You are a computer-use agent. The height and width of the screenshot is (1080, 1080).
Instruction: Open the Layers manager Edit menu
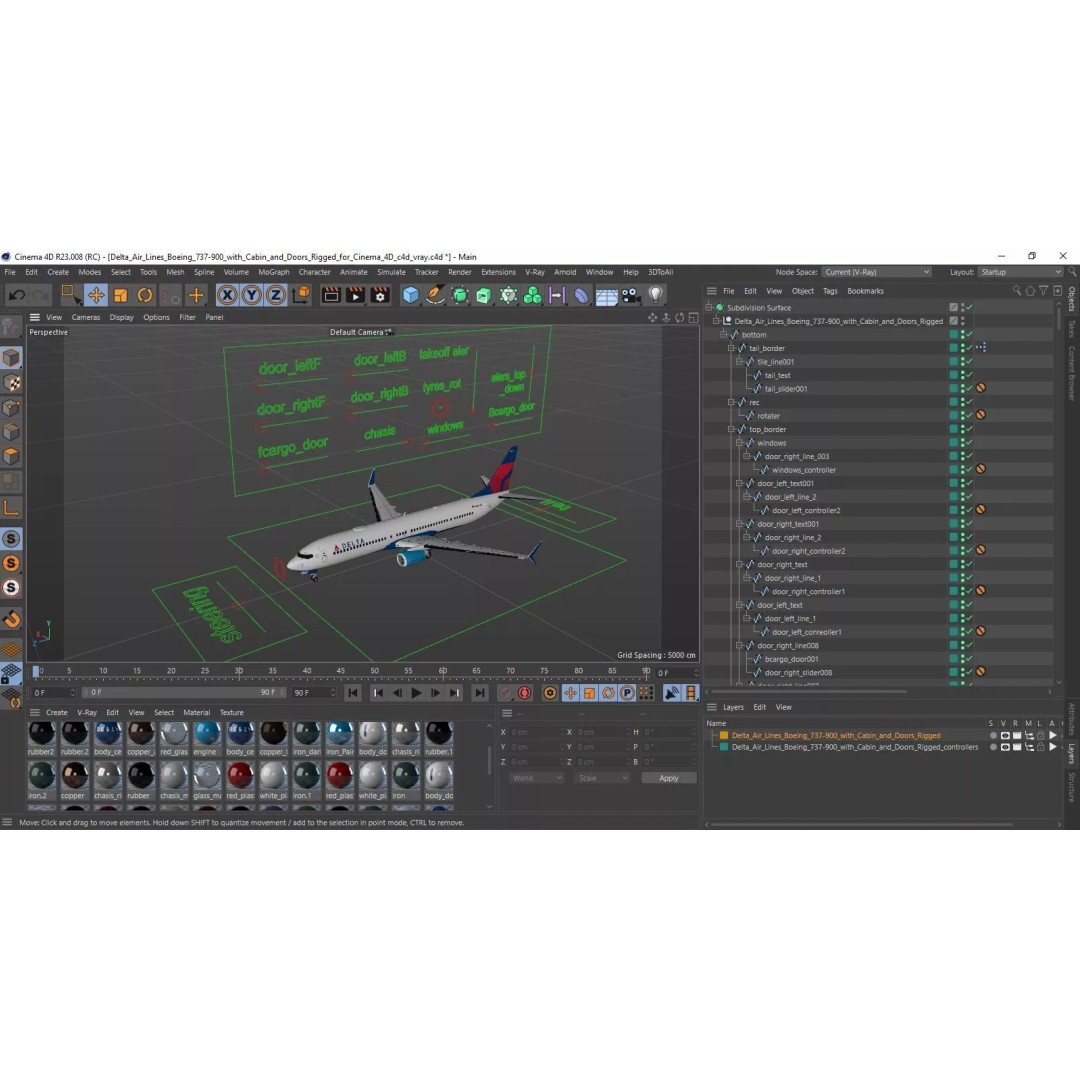click(x=759, y=707)
